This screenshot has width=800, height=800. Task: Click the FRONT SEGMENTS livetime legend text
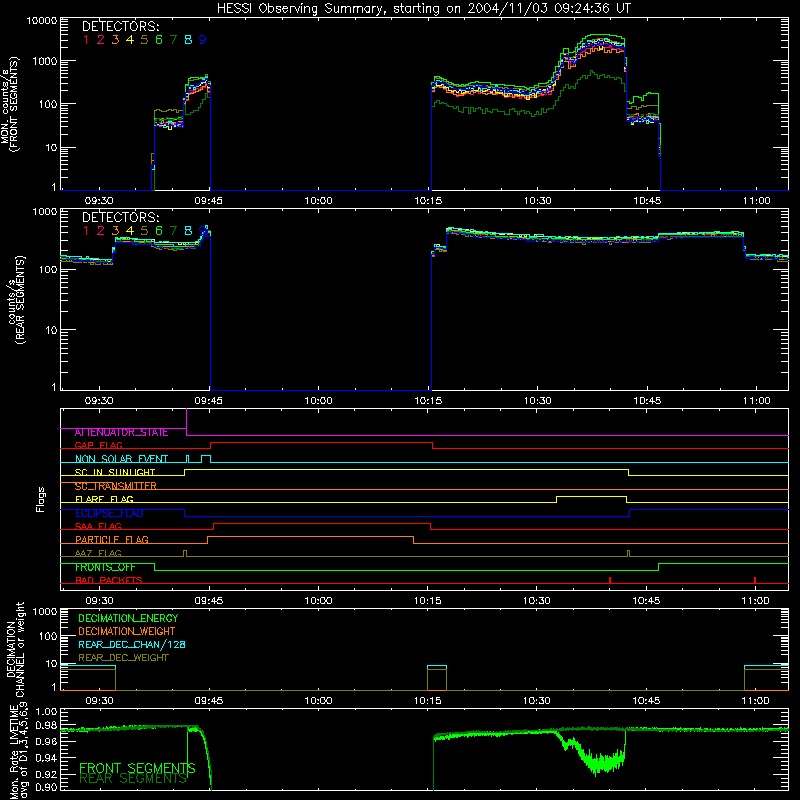[137, 768]
